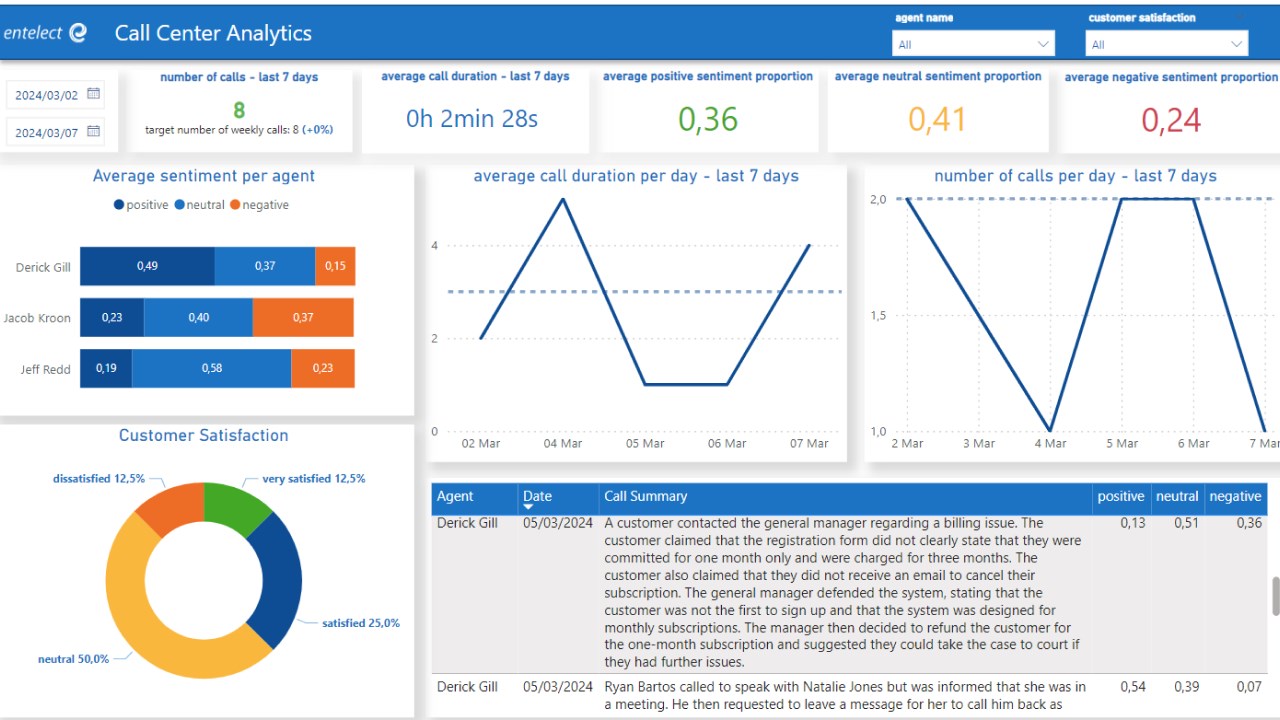Click the end date field 2024/03/07

[55, 132]
